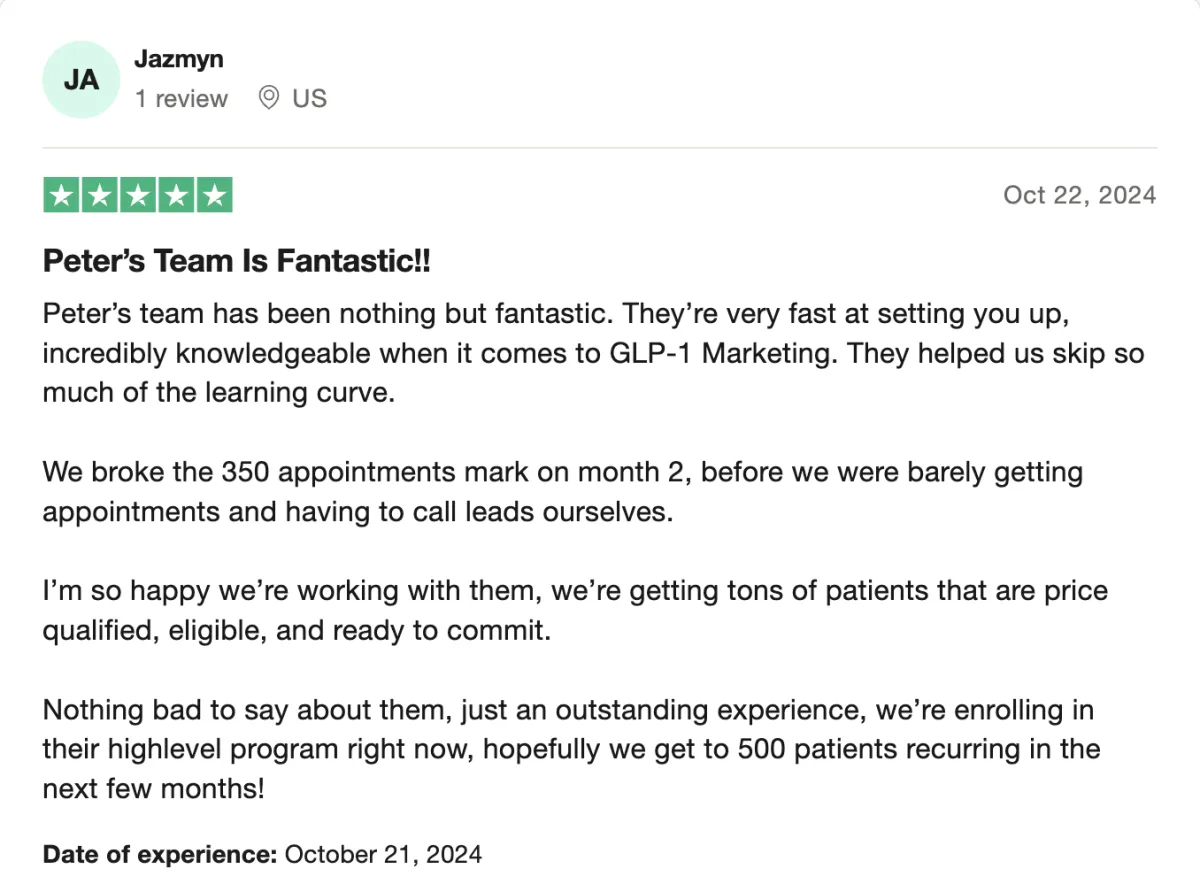This screenshot has height=892, width=1200.
Task: Open the "Peter's Team Is Fantastic!!" review title
Action: pyautogui.click(x=237, y=262)
